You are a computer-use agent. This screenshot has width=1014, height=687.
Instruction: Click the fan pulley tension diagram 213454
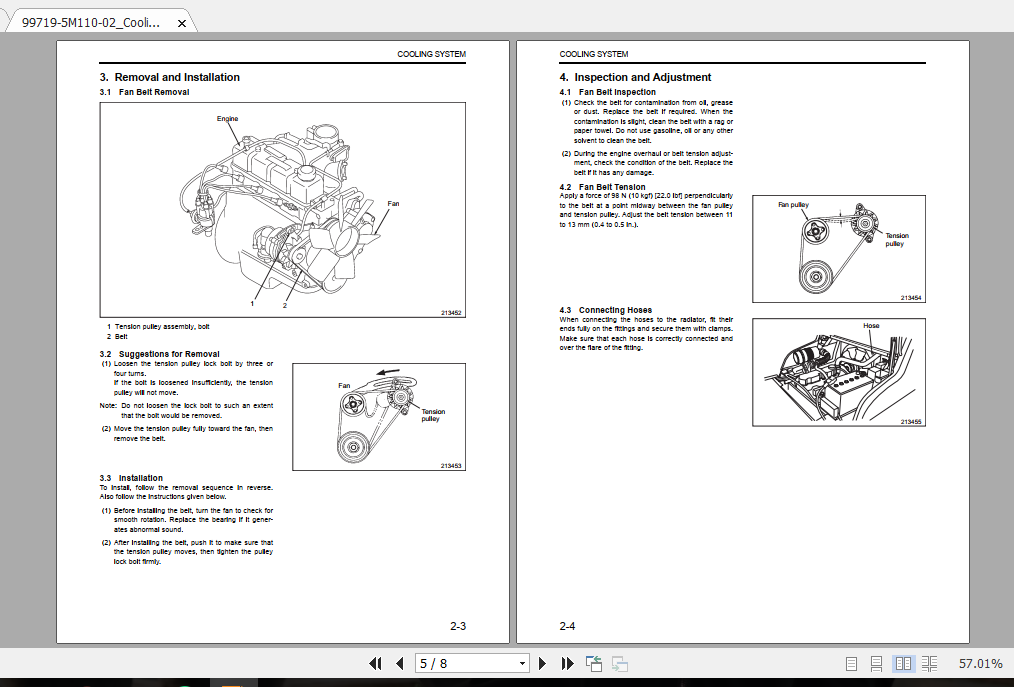coord(838,249)
